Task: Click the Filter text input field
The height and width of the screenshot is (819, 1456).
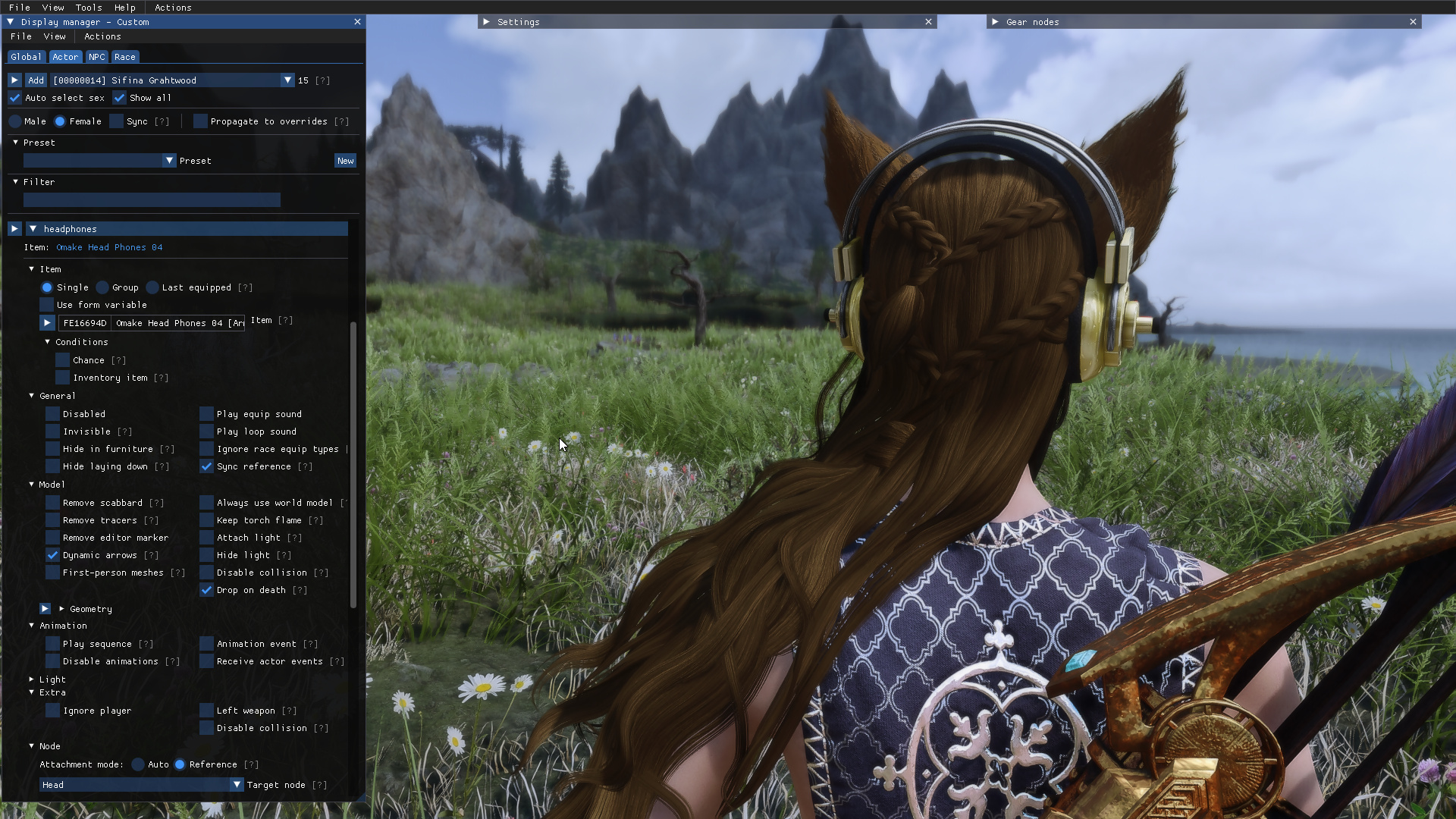Action: tap(152, 200)
